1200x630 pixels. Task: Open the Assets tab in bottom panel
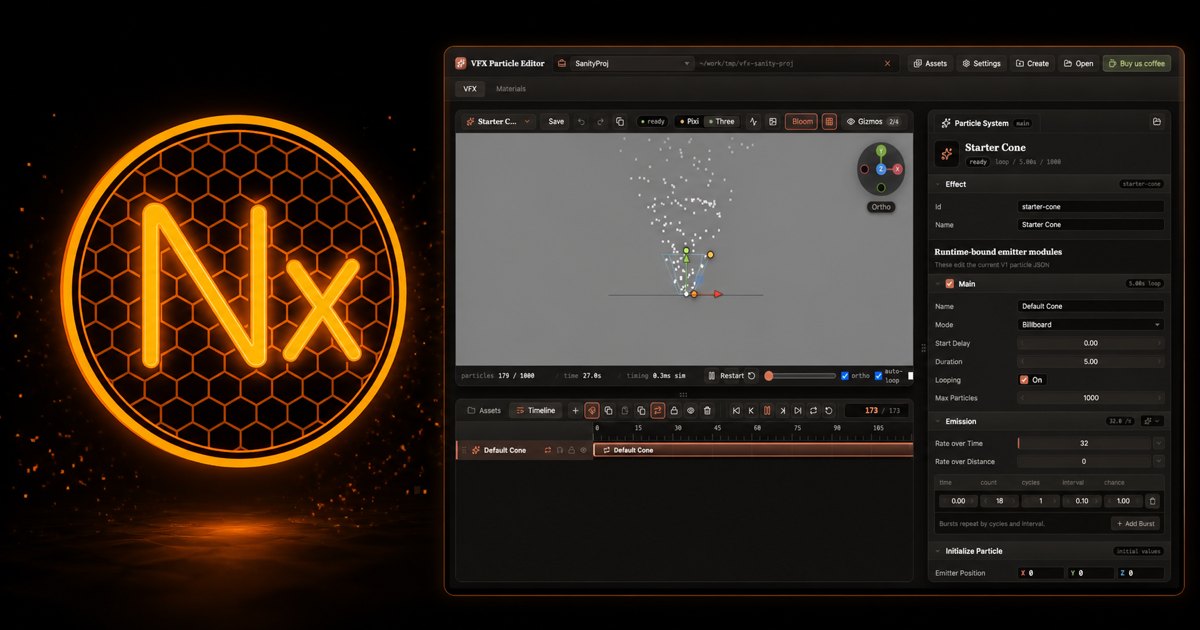pos(483,410)
